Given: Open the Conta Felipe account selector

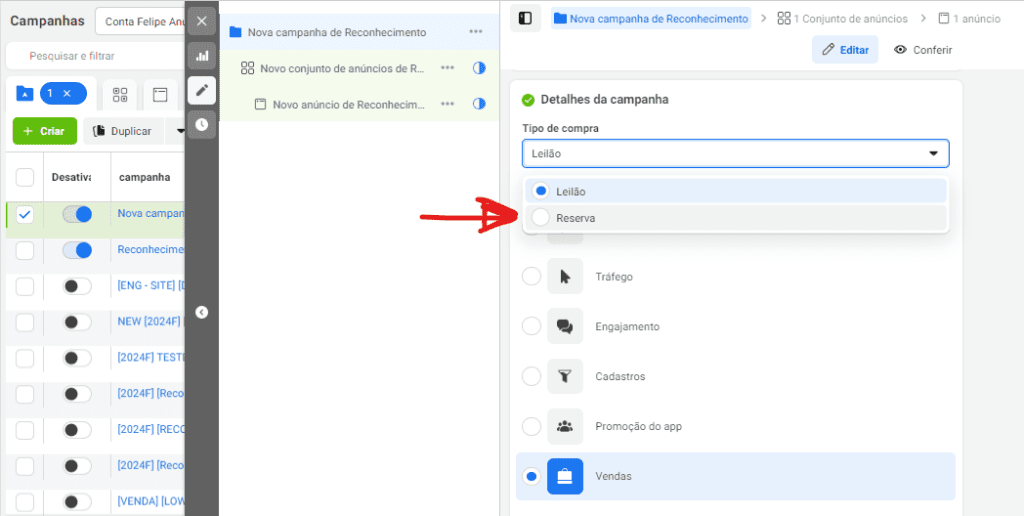Looking at the screenshot, I should tap(140, 22).
